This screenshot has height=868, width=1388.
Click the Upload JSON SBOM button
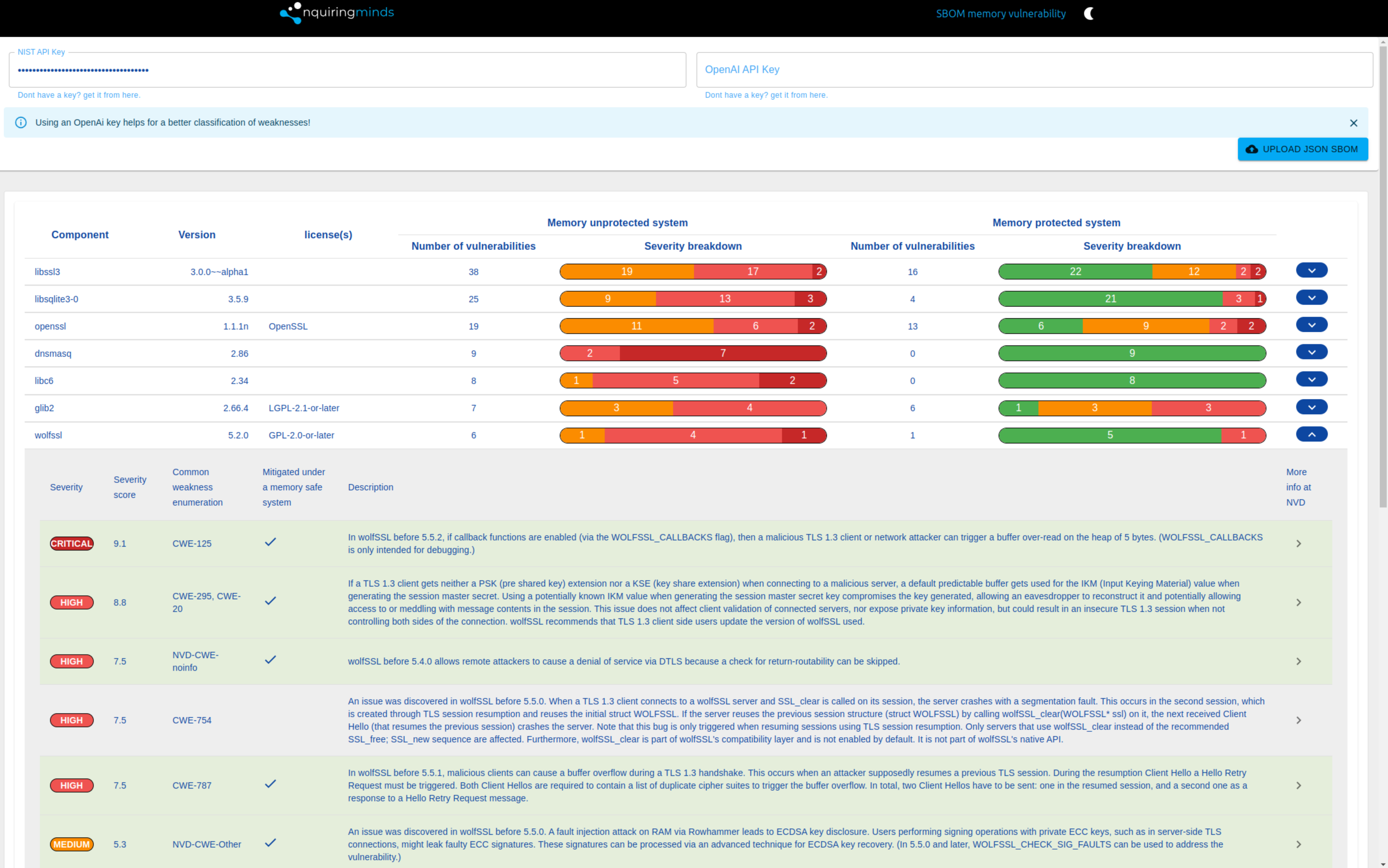1302,149
